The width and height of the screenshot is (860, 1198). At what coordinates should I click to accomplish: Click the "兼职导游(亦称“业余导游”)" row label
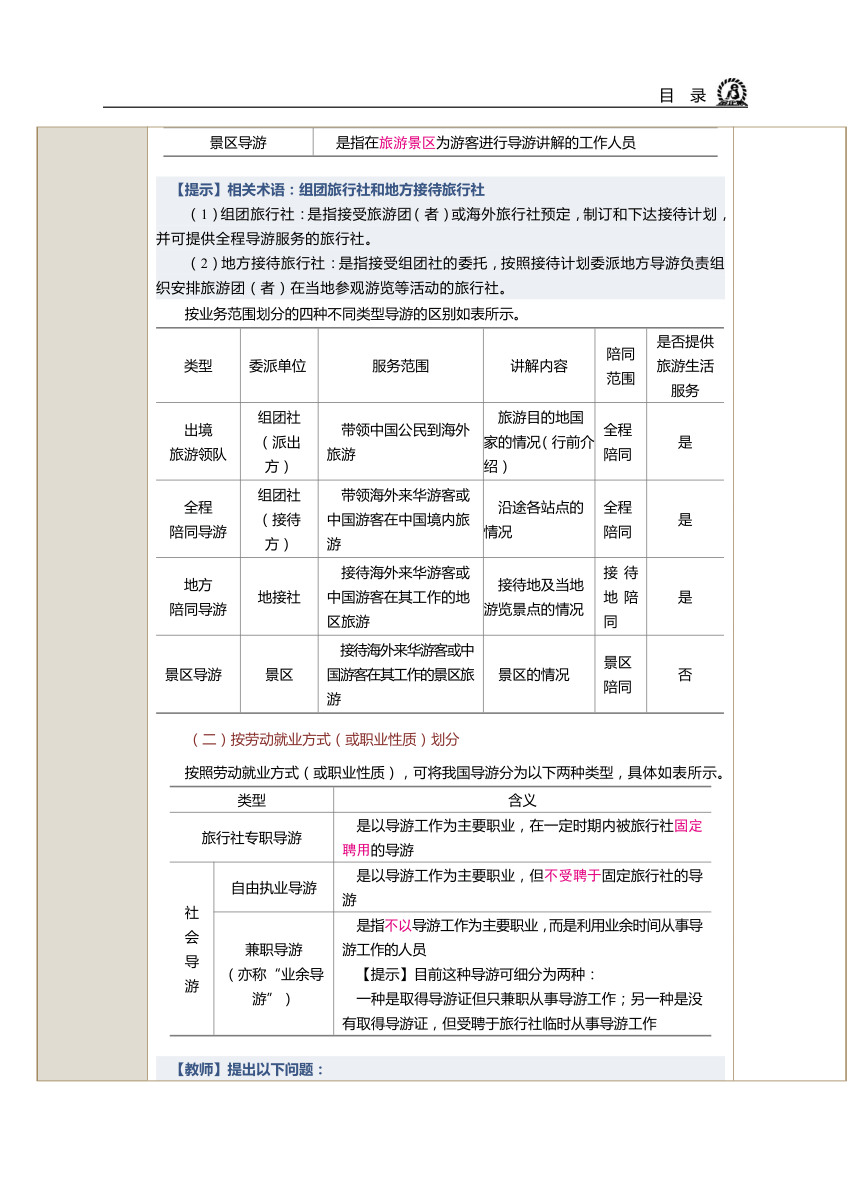coord(274,974)
